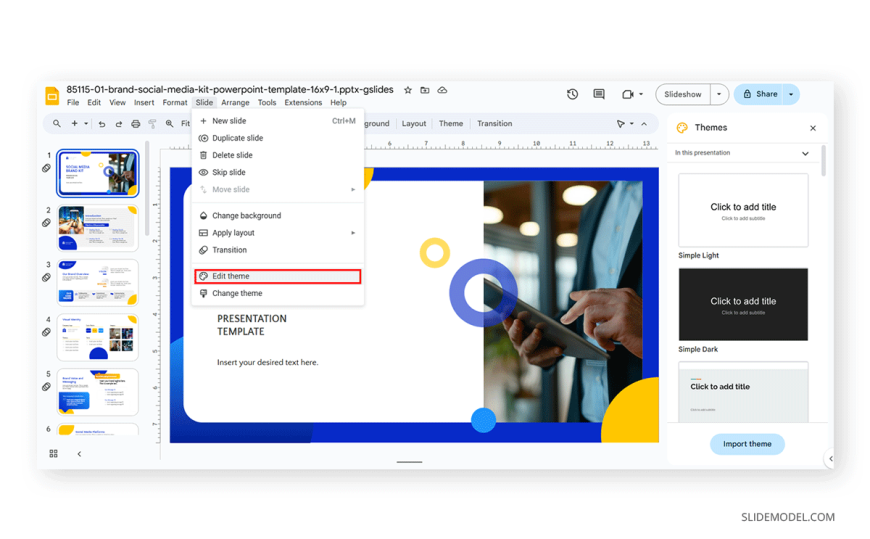Image resolution: width=870 pixels, height=539 pixels.
Task: Click the palette icon in Themes header
Action: tap(682, 128)
